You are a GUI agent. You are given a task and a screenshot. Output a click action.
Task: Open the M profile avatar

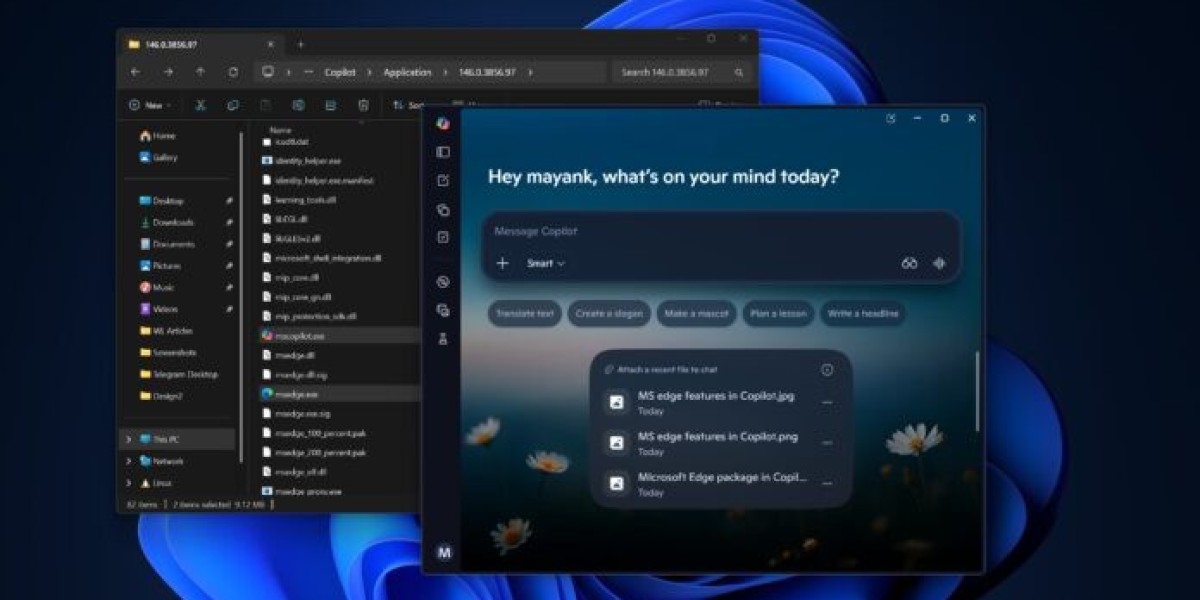pyautogui.click(x=444, y=552)
